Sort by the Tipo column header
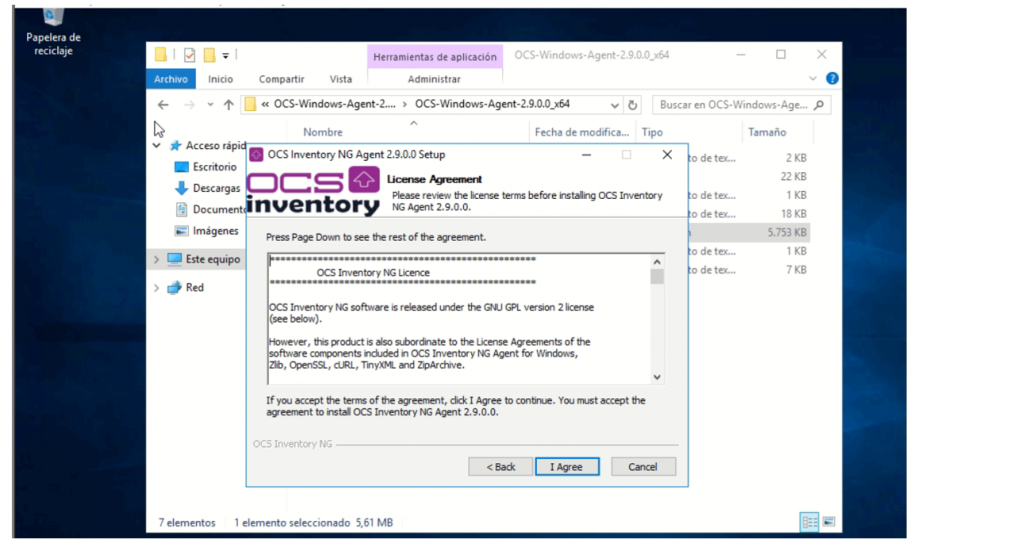Image resolution: width=1024 pixels, height=551 pixels. click(x=652, y=132)
